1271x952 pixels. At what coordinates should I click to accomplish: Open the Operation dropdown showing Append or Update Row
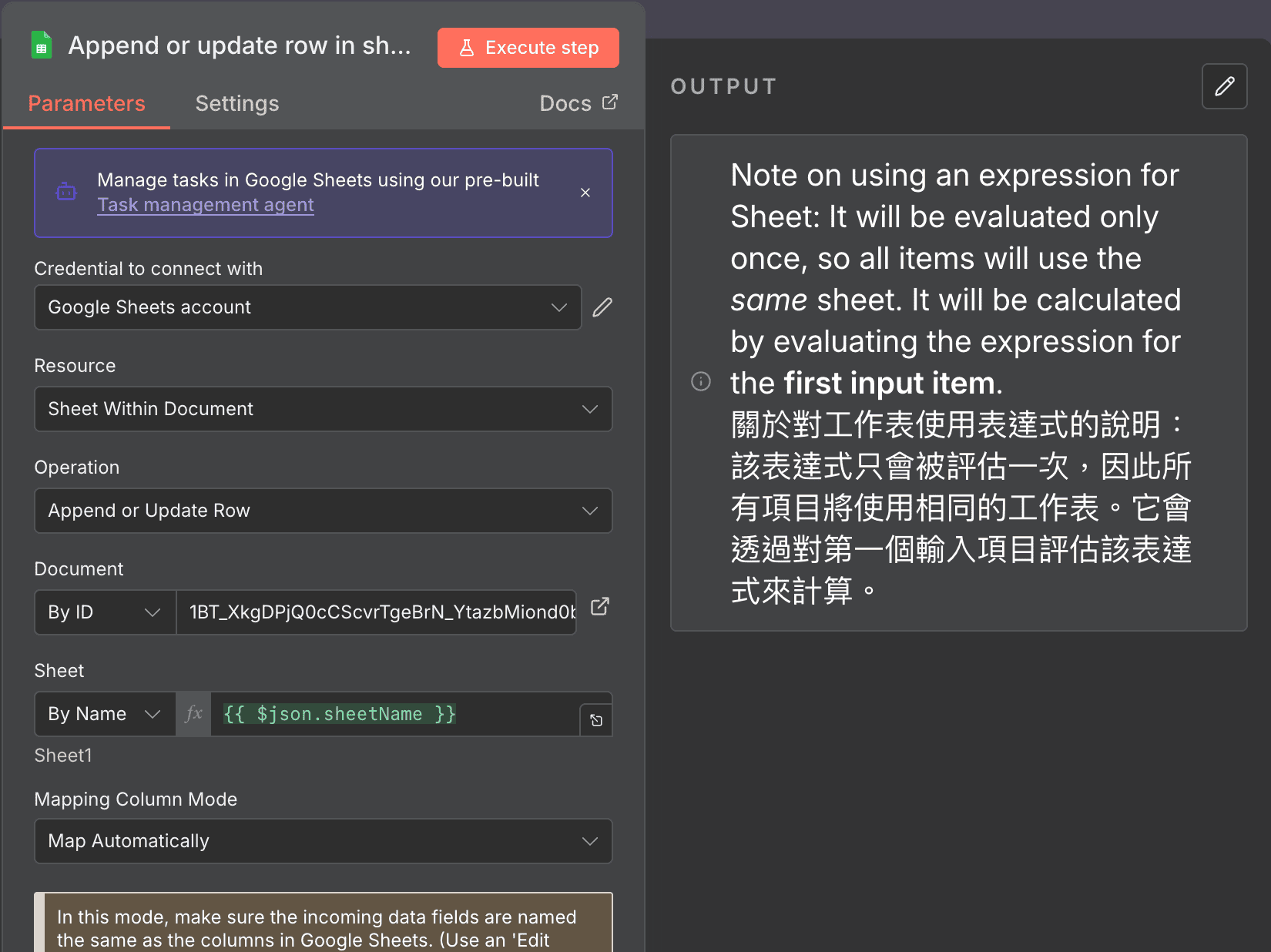323,511
